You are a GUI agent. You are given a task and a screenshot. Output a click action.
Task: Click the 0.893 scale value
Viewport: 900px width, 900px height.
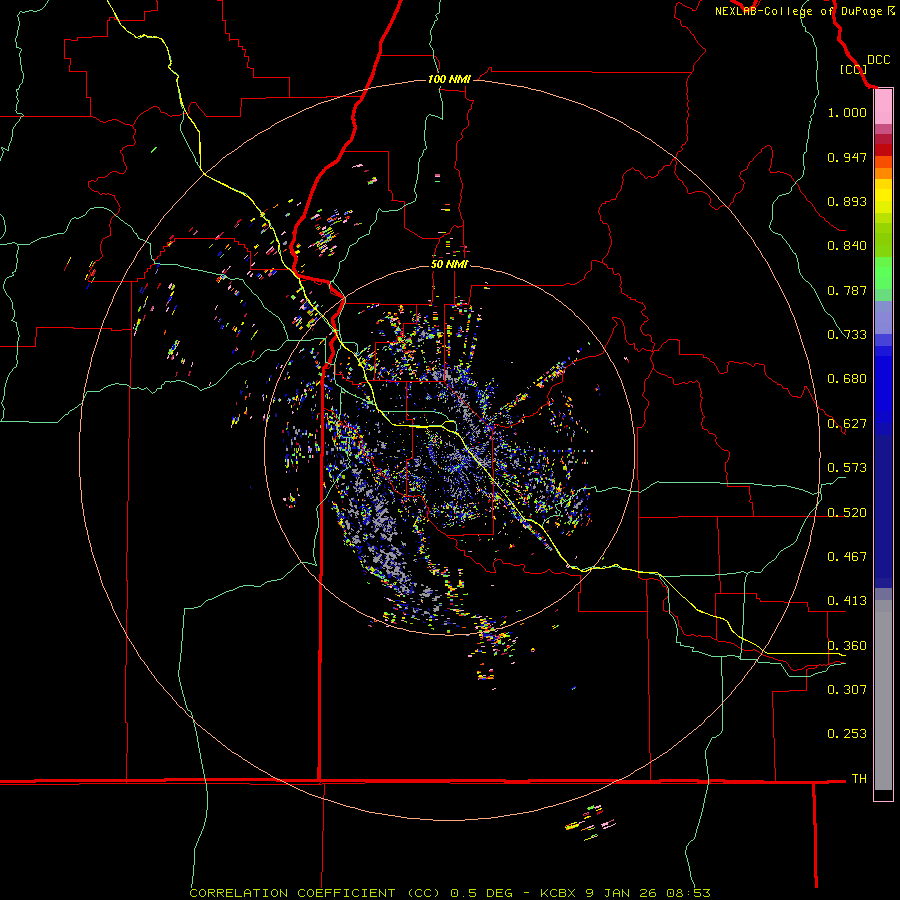[847, 201]
